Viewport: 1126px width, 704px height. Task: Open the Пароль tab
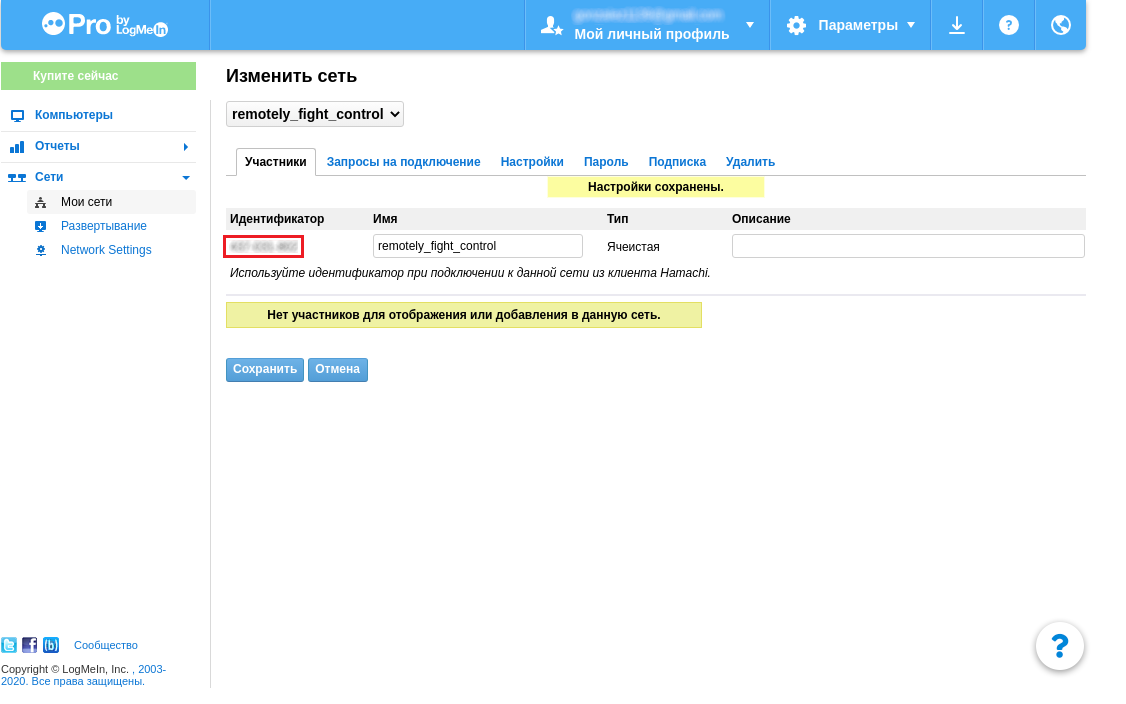606,162
